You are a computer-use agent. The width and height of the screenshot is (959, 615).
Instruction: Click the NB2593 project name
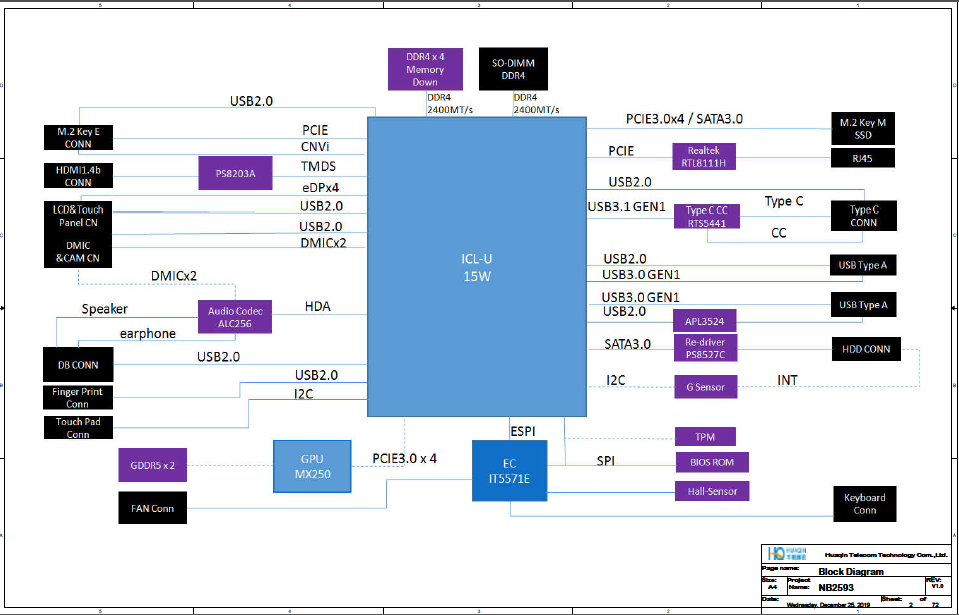[836, 587]
